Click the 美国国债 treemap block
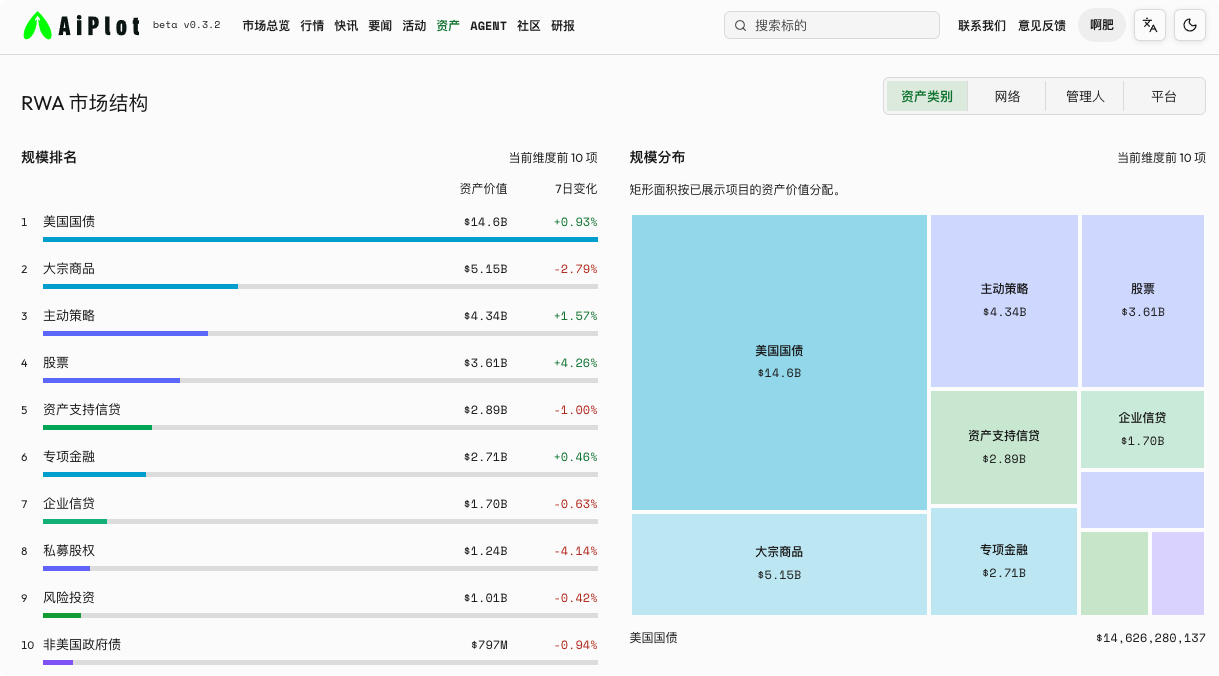 (779, 362)
